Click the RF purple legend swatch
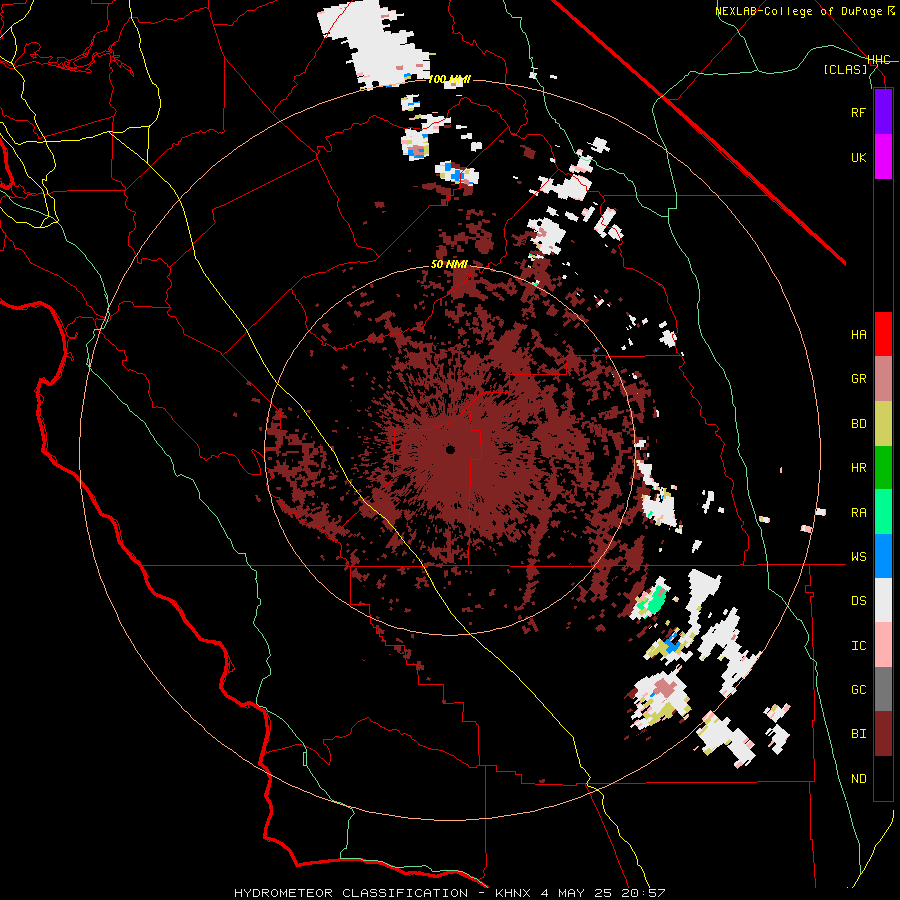This screenshot has width=900, height=900. [883, 112]
